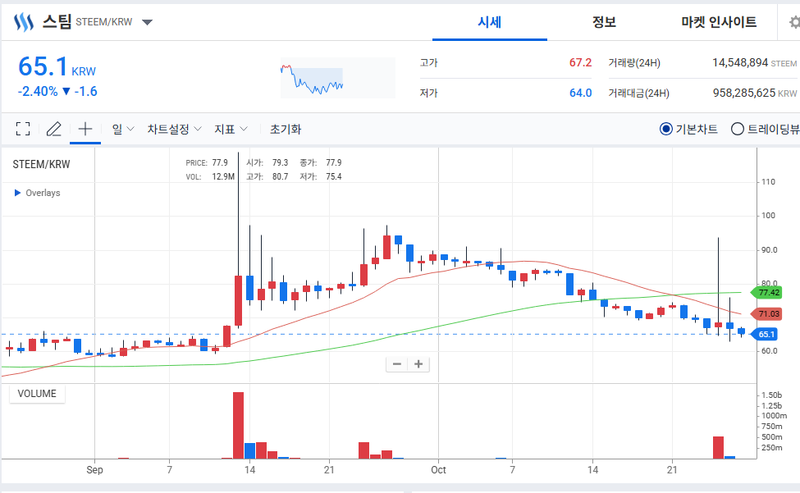
Task: Open the 일 interval dropdown
Action: click(x=123, y=129)
